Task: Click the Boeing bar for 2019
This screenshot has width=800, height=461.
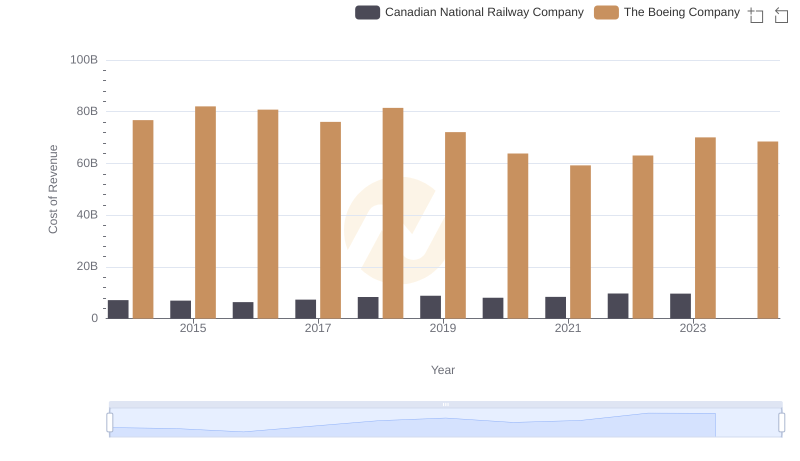Action: [455, 225]
